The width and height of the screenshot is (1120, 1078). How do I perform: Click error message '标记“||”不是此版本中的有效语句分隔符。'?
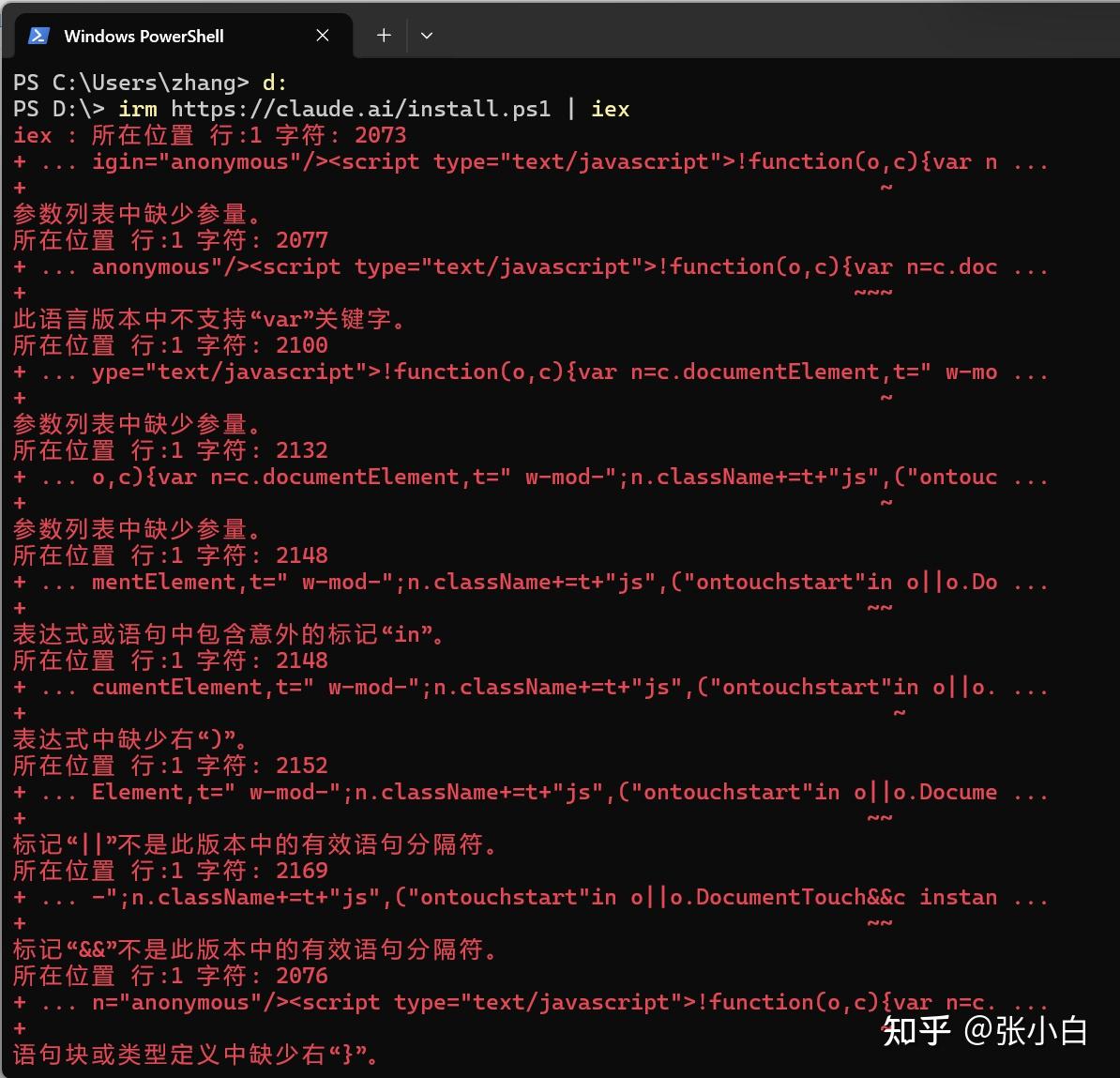click(255, 843)
